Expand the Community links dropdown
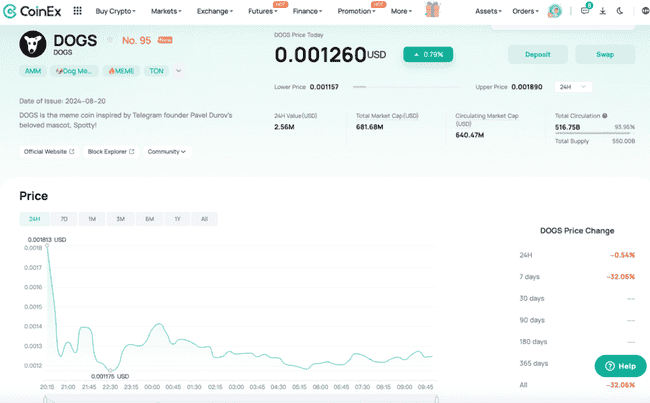 click(x=167, y=152)
